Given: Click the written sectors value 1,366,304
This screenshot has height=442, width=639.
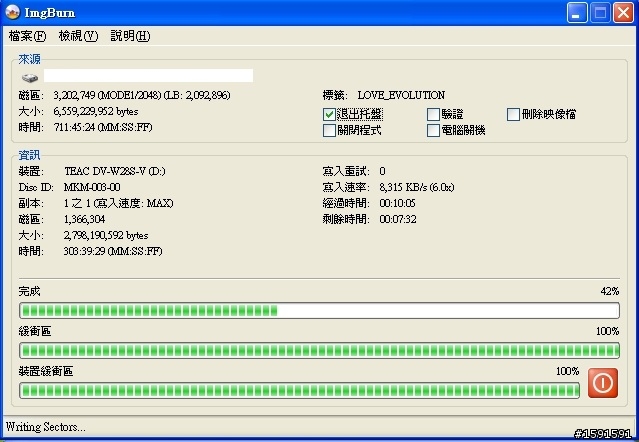Looking at the screenshot, I should click(84, 219).
